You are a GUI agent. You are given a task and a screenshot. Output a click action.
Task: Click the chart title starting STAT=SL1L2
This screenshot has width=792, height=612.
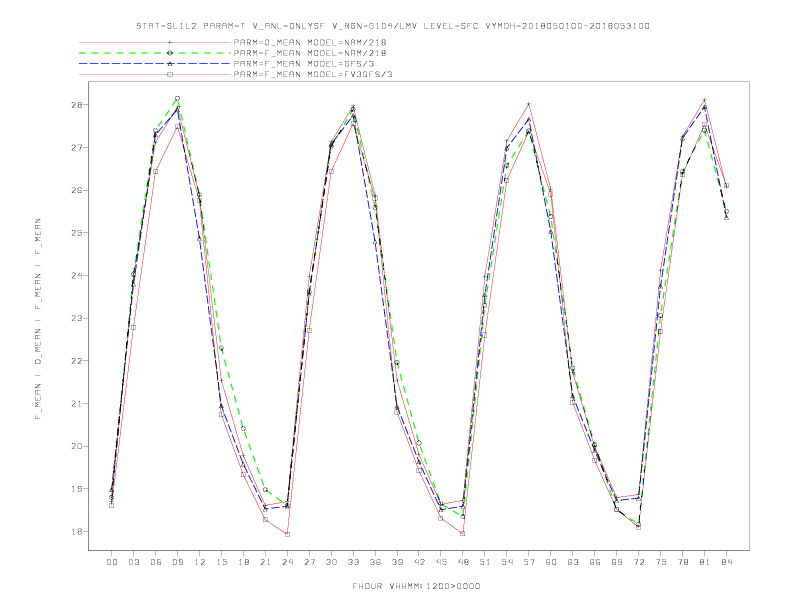coord(392,26)
